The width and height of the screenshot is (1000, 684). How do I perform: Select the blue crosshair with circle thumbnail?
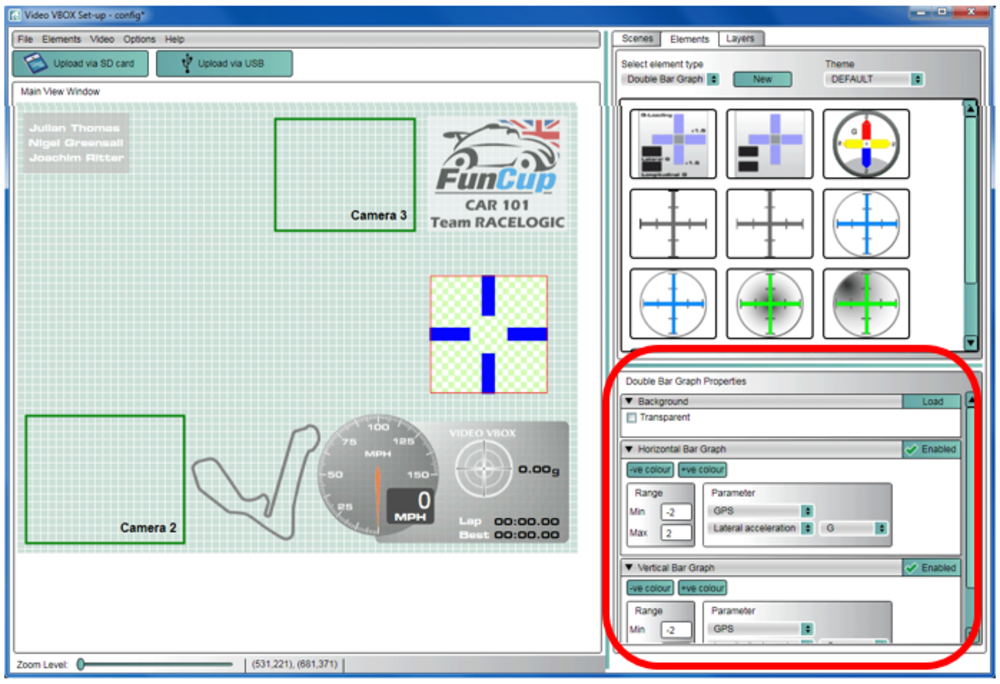[866, 223]
